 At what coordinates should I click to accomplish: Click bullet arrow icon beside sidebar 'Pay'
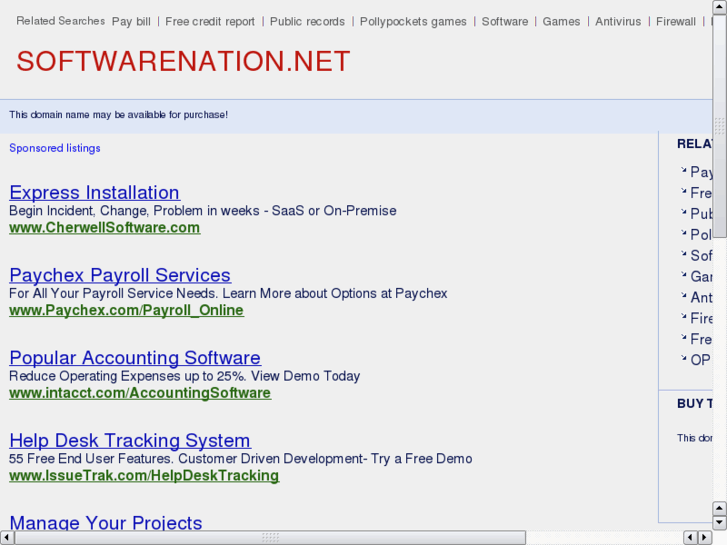[x=683, y=170]
